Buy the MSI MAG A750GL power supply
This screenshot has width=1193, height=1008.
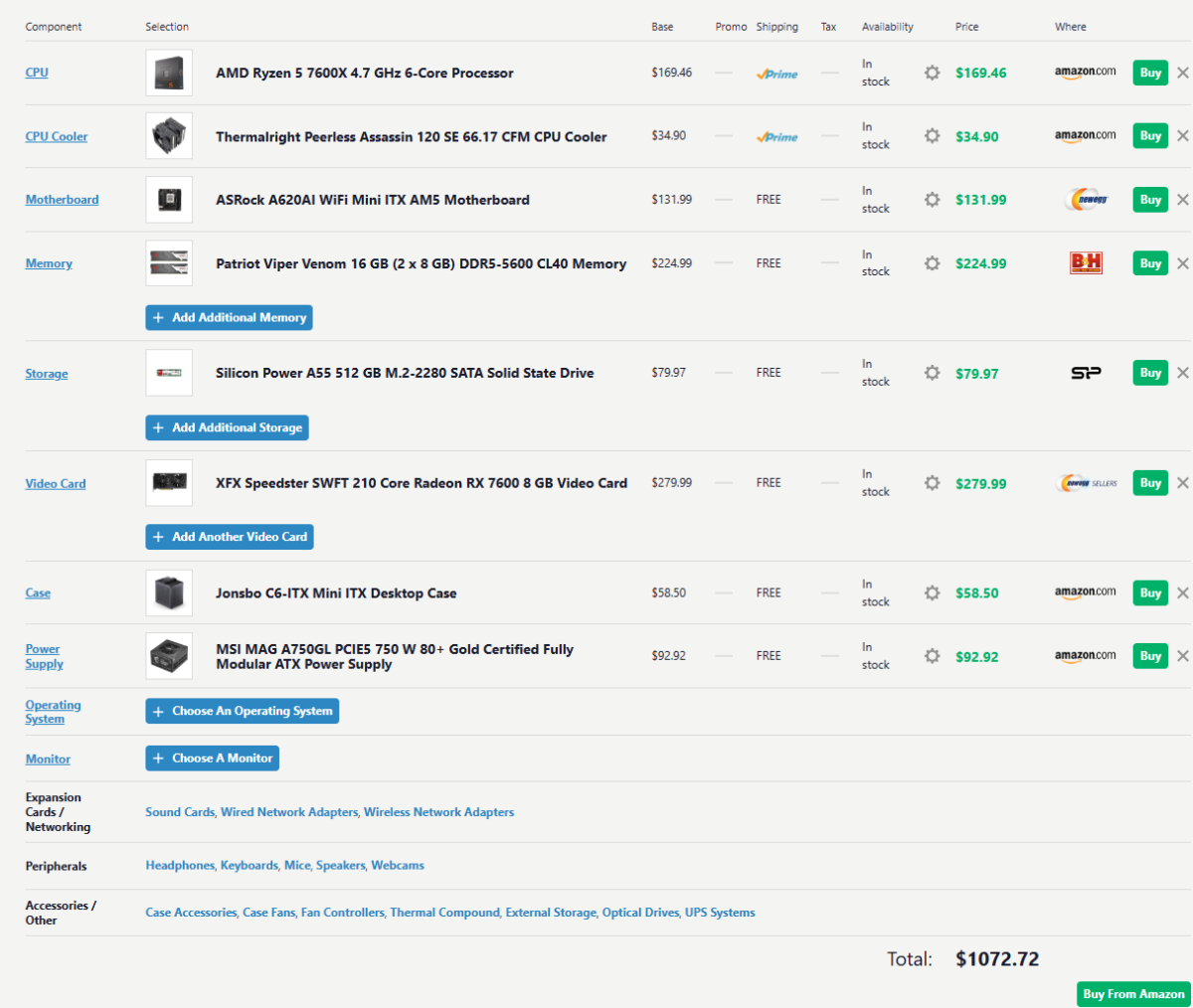1150,656
